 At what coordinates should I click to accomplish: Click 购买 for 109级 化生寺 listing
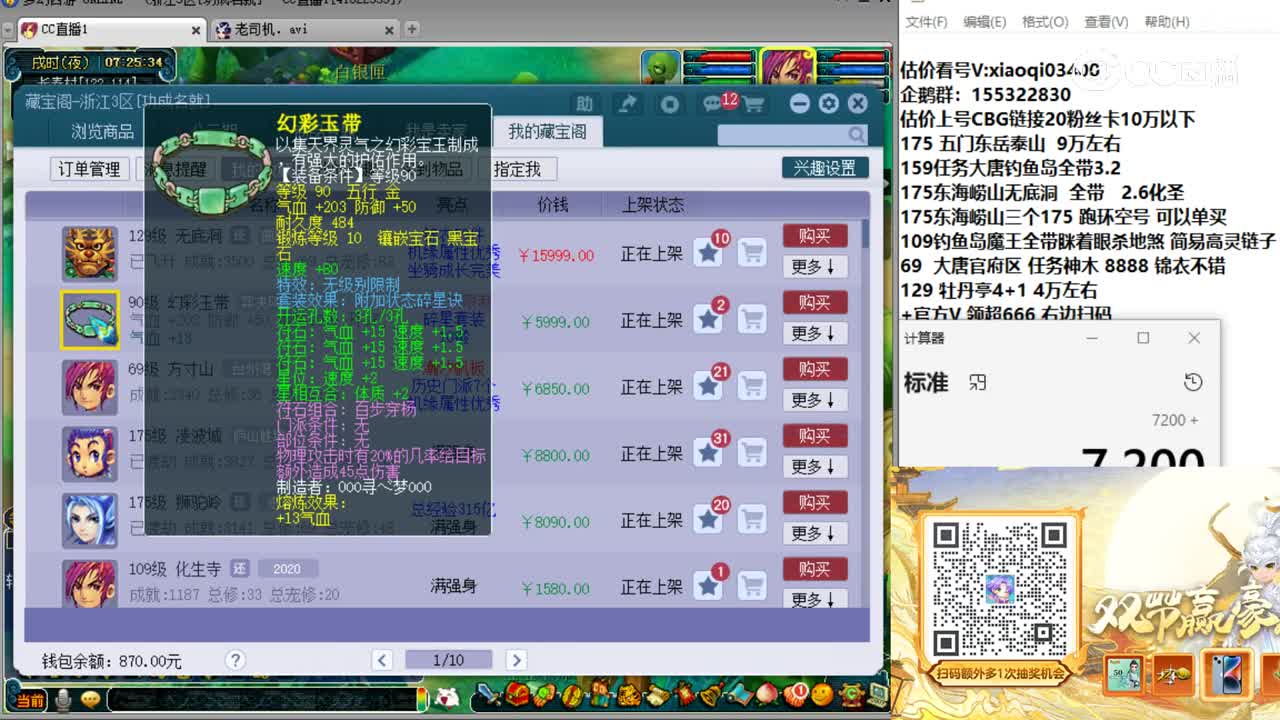(x=815, y=569)
